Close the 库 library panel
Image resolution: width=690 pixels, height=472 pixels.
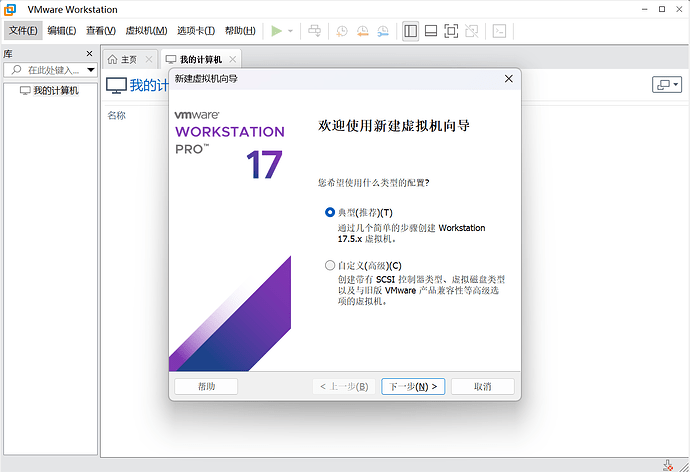(x=89, y=54)
